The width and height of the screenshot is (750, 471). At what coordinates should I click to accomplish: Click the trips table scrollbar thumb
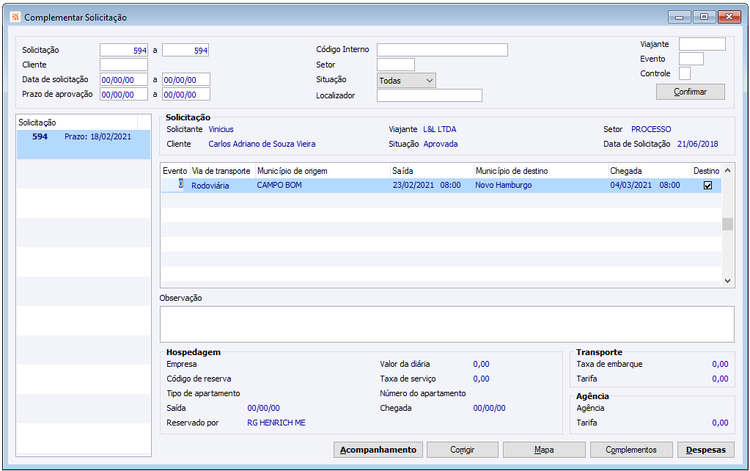click(728, 224)
